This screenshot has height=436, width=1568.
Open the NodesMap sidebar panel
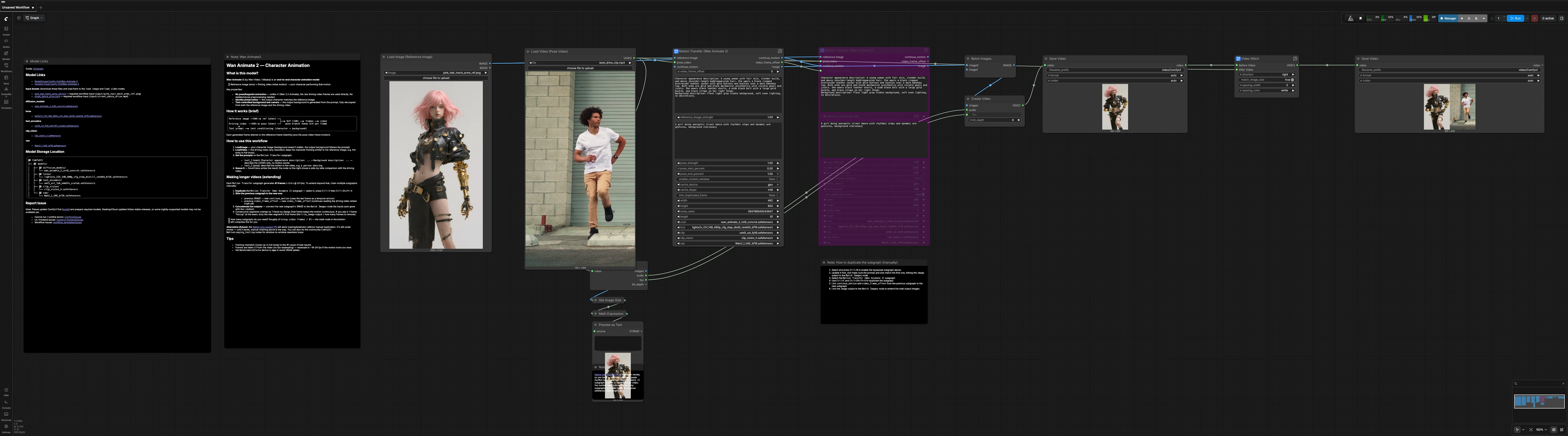pos(6,92)
